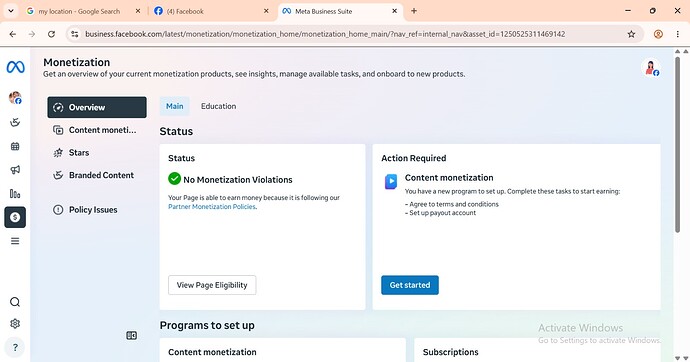Click the Content monetization action icon
This screenshot has width=690, height=362.
tap(391, 181)
